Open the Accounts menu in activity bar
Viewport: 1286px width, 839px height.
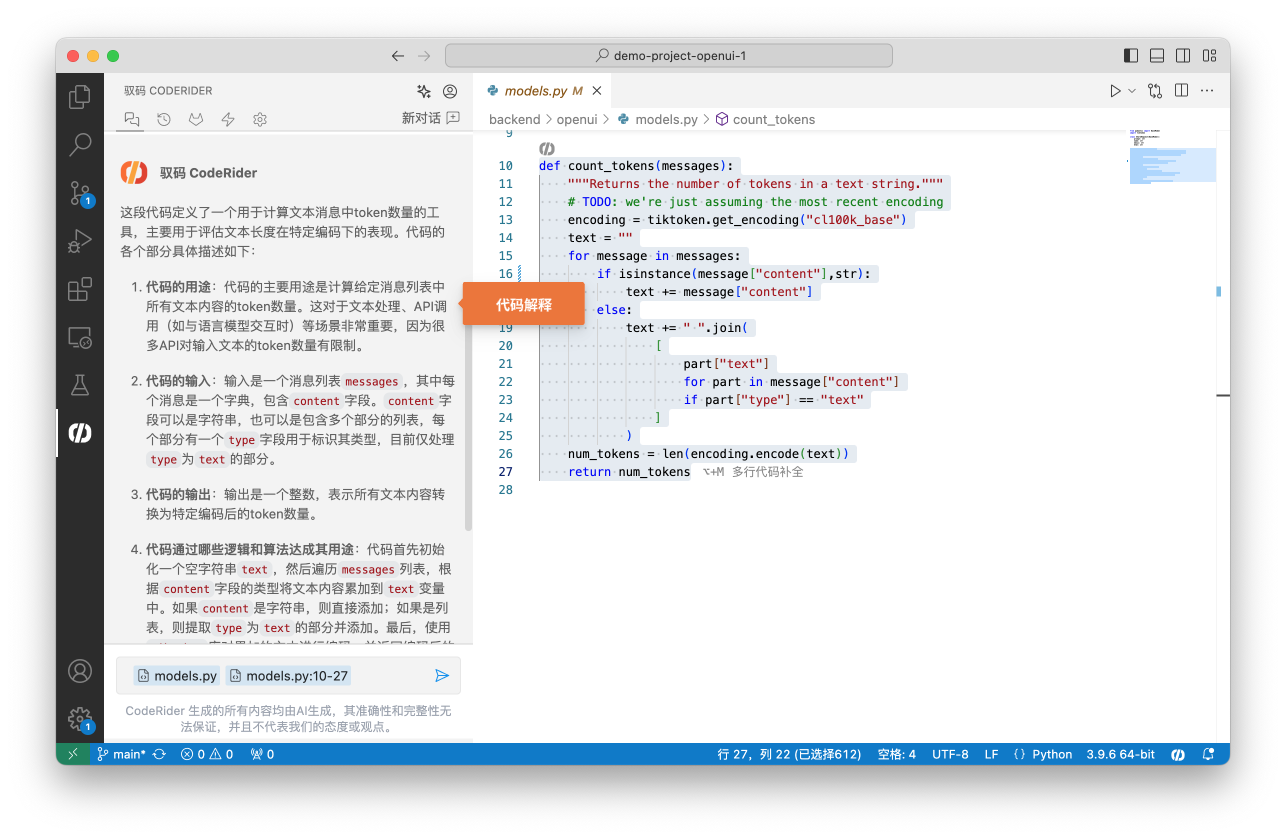coord(80,671)
